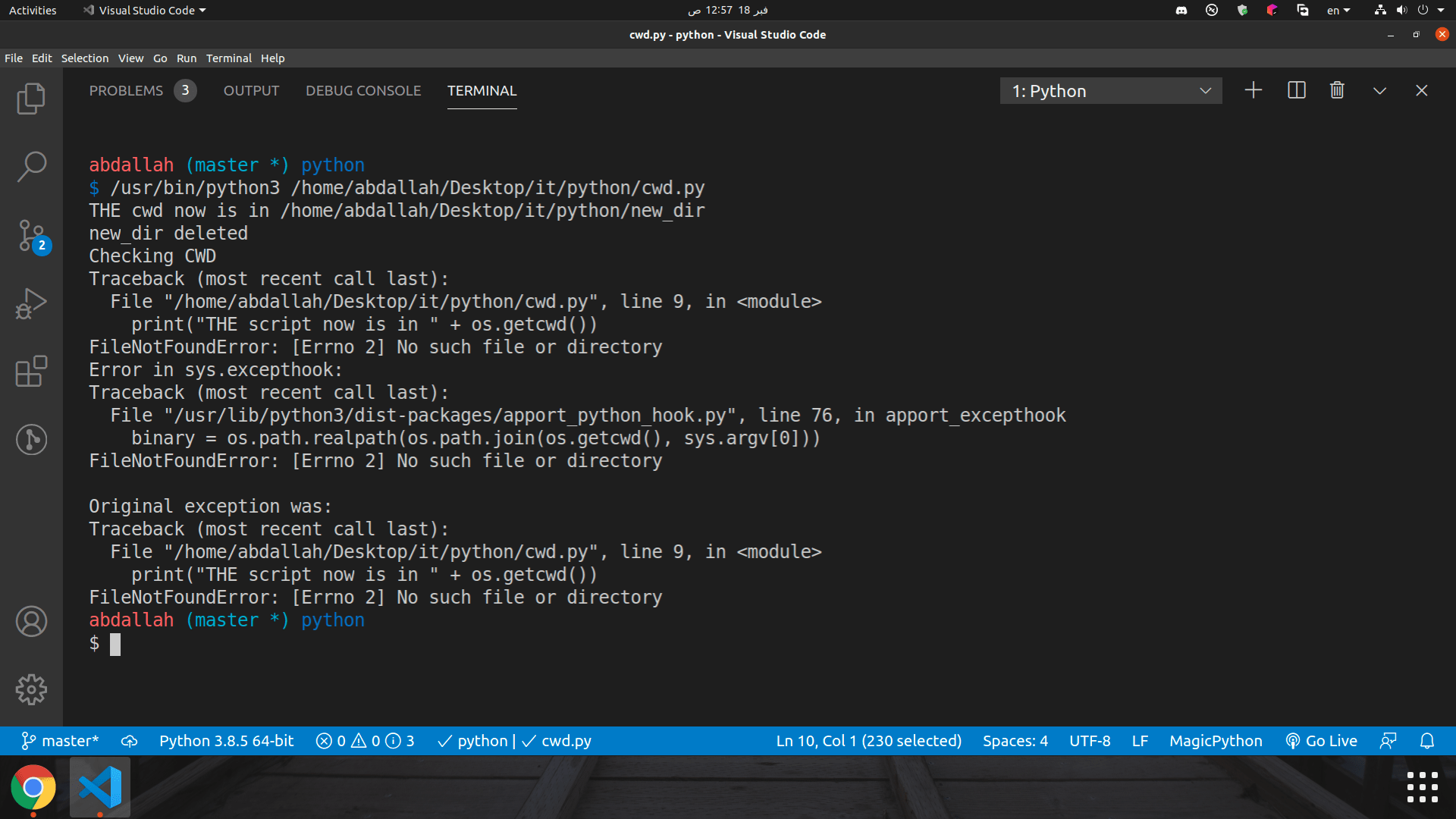Viewport: 1456px width, 819px height.
Task: Kill terminal with the trash icon
Action: (x=1337, y=91)
